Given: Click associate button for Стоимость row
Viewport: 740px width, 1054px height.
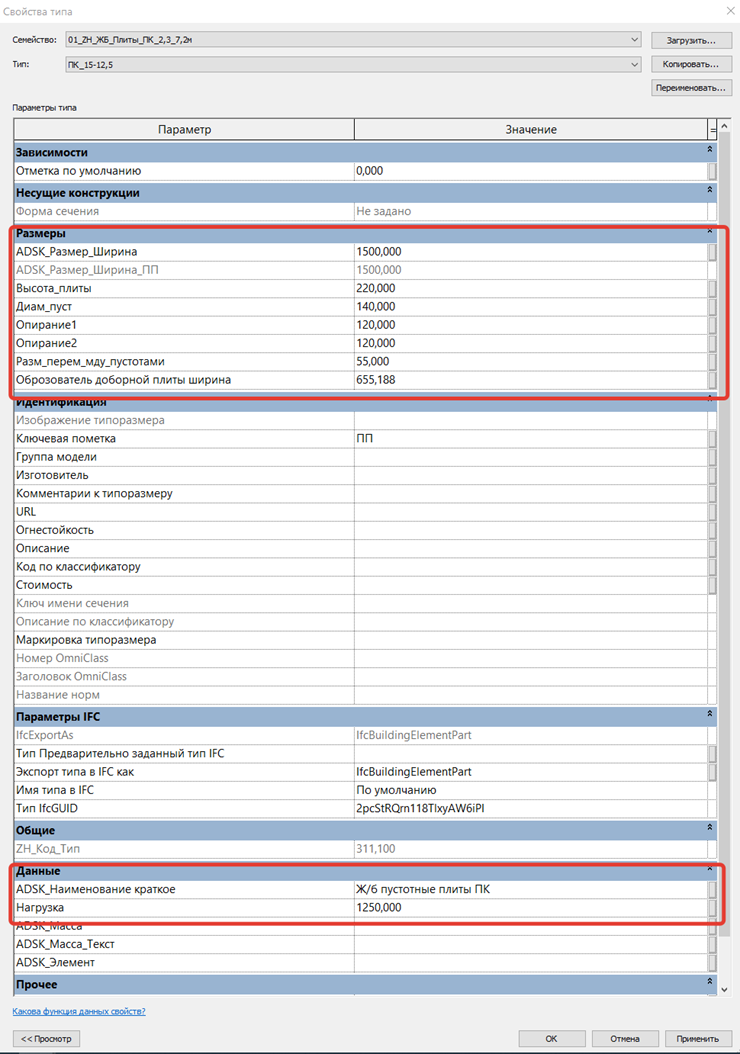Looking at the screenshot, I should pos(712,585).
